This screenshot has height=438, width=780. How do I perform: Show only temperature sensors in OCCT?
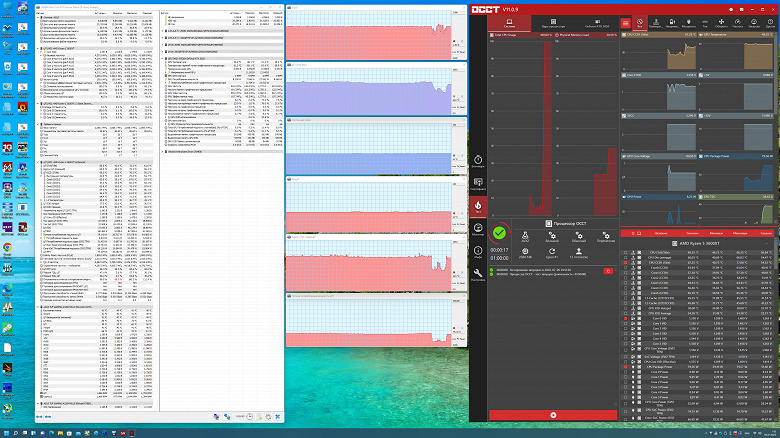656,23
